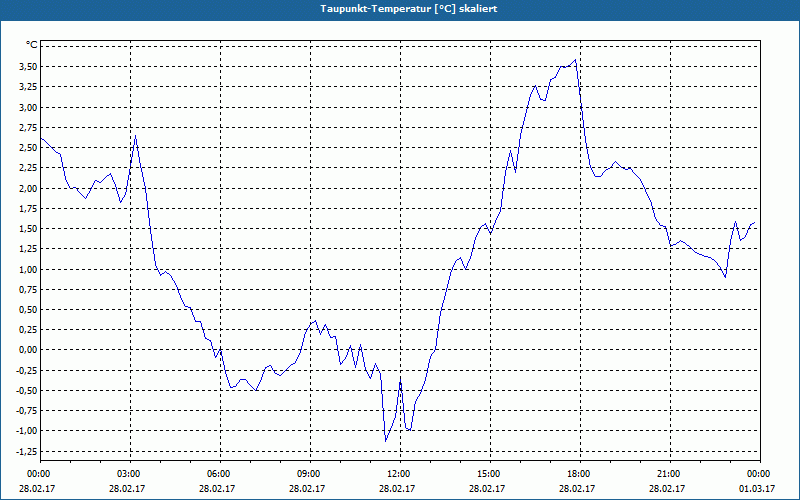Image resolution: width=800 pixels, height=500 pixels.
Task: Select the 2,00 y-axis value
Action: pos(28,189)
